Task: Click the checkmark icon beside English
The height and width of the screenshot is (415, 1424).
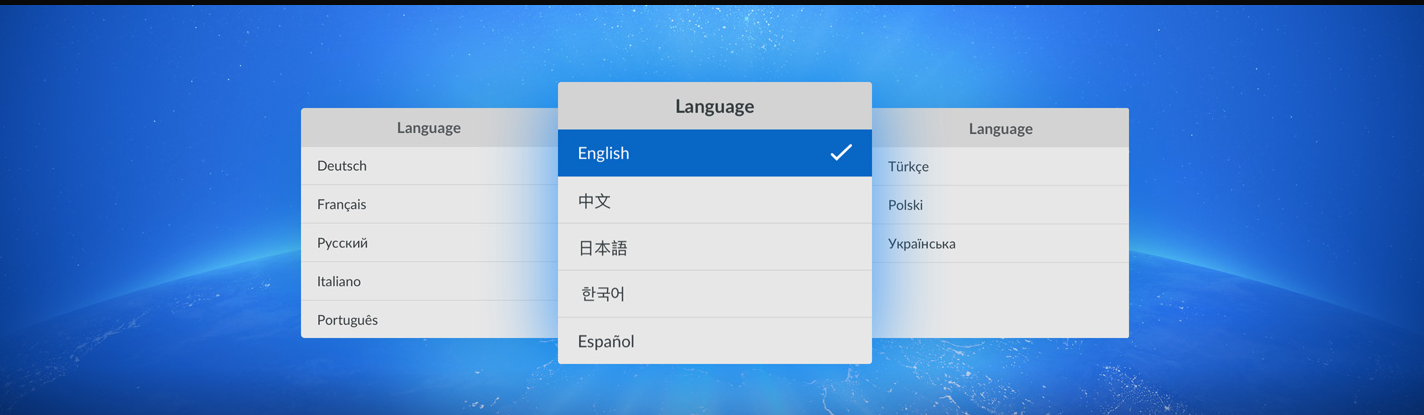Action: pyautogui.click(x=841, y=153)
